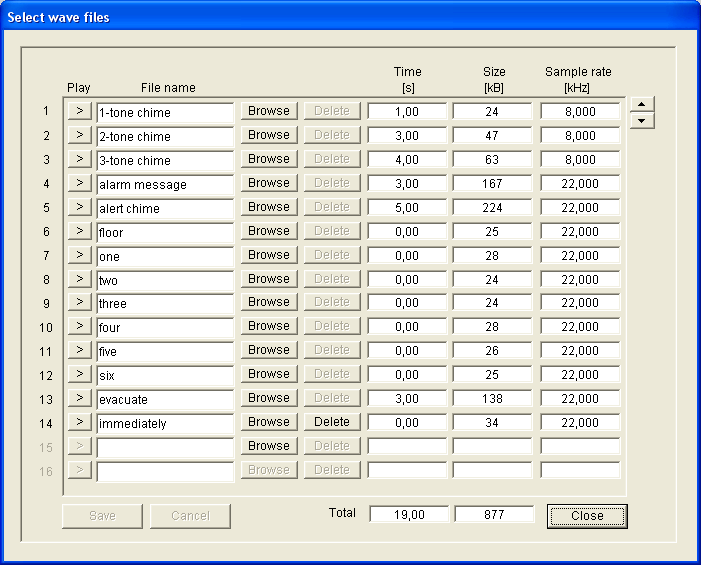Click the floor file name field
Screen dimensions: 701x565
pos(165,233)
